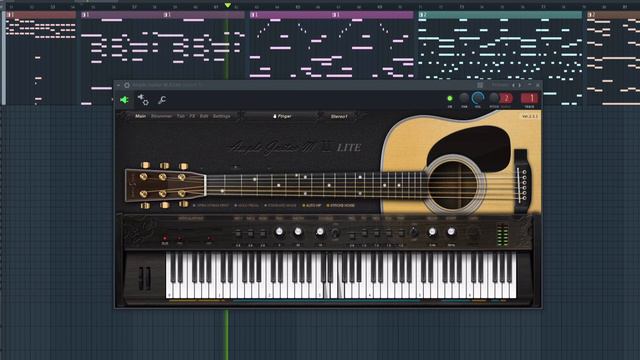The height and width of the screenshot is (360, 640).
Task: Click the guitar fretboard strings
Action: pyautogui.click(x=315, y=185)
